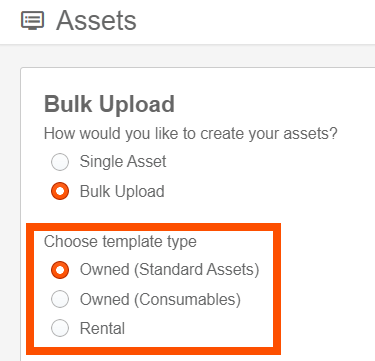Click the Owned (Consumables) label text
This screenshot has height=361, width=375.
[x=160, y=299]
